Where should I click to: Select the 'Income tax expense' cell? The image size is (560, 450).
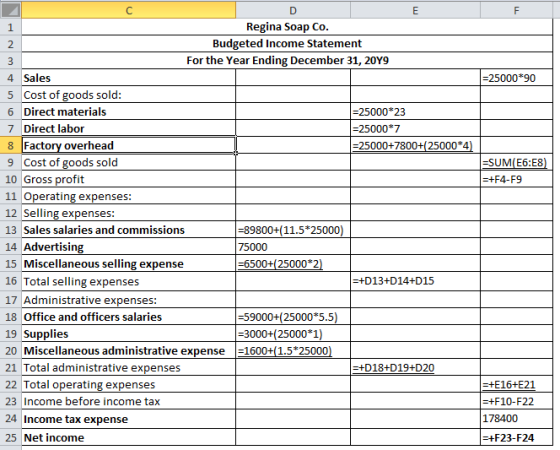pyautogui.click(x=129, y=419)
